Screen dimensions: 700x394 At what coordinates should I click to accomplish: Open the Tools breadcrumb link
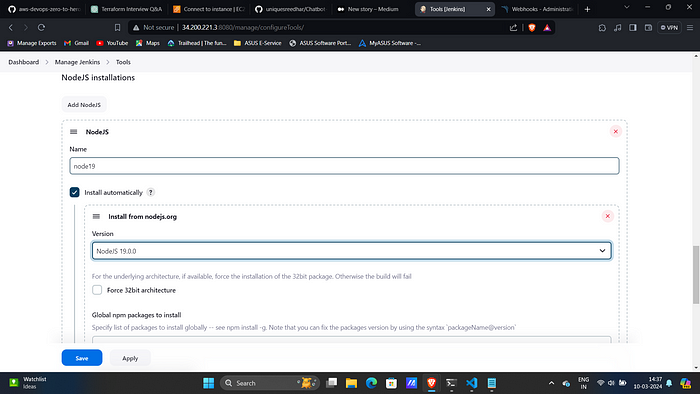click(123, 62)
